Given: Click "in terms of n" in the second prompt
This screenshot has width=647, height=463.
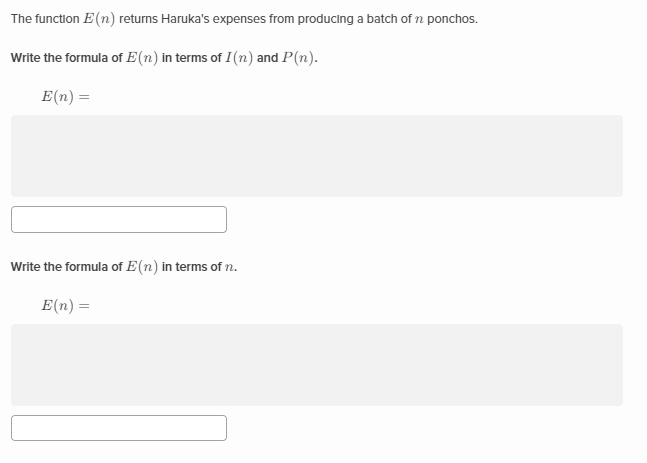Looking at the screenshot, I should [x=199, y=267].
